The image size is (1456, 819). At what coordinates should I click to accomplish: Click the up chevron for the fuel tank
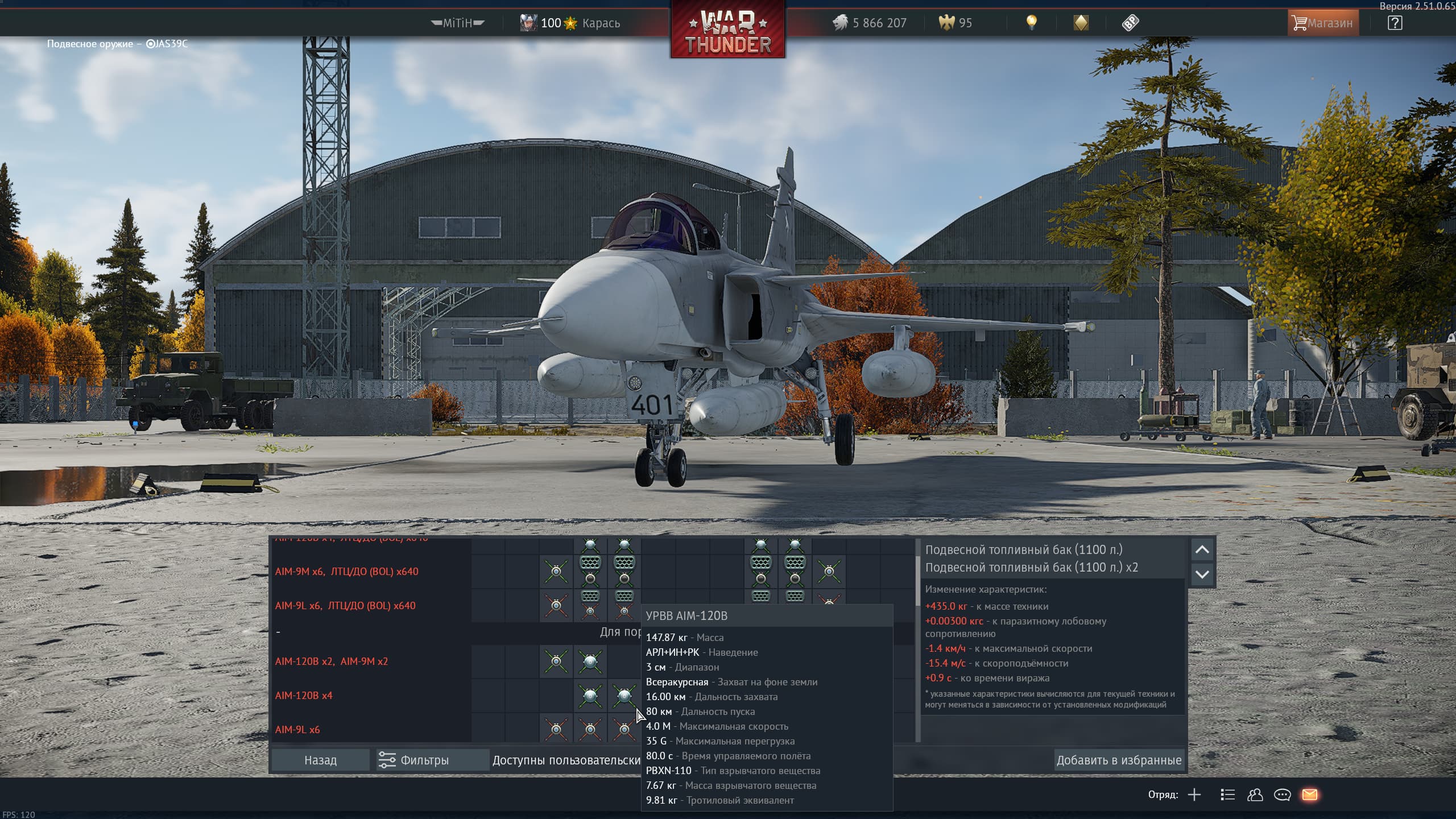point(1202,550)
